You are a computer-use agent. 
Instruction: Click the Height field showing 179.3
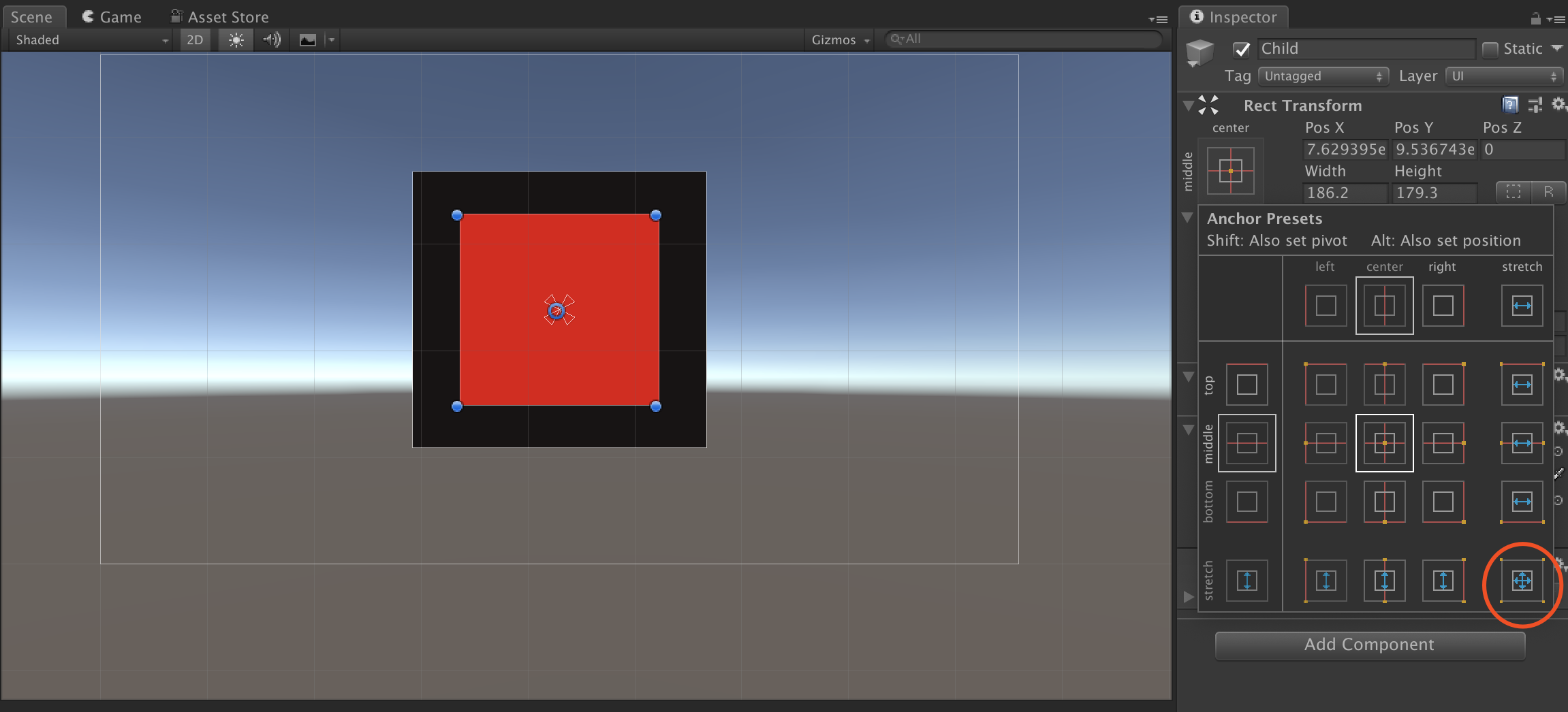[x=1434, y=193]
